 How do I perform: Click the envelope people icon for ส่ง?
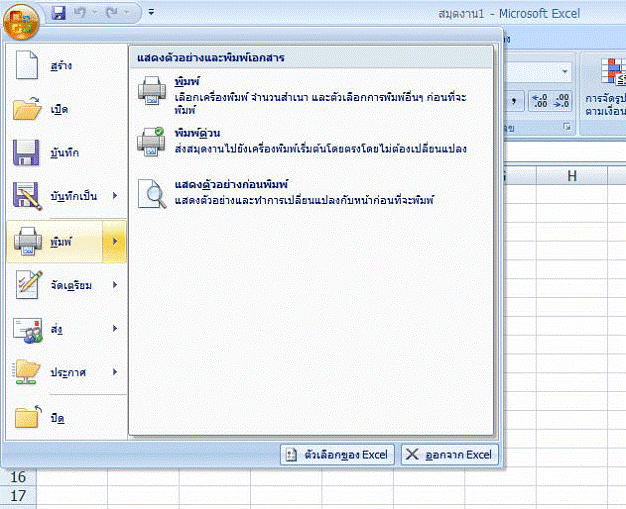coord(28,330)
